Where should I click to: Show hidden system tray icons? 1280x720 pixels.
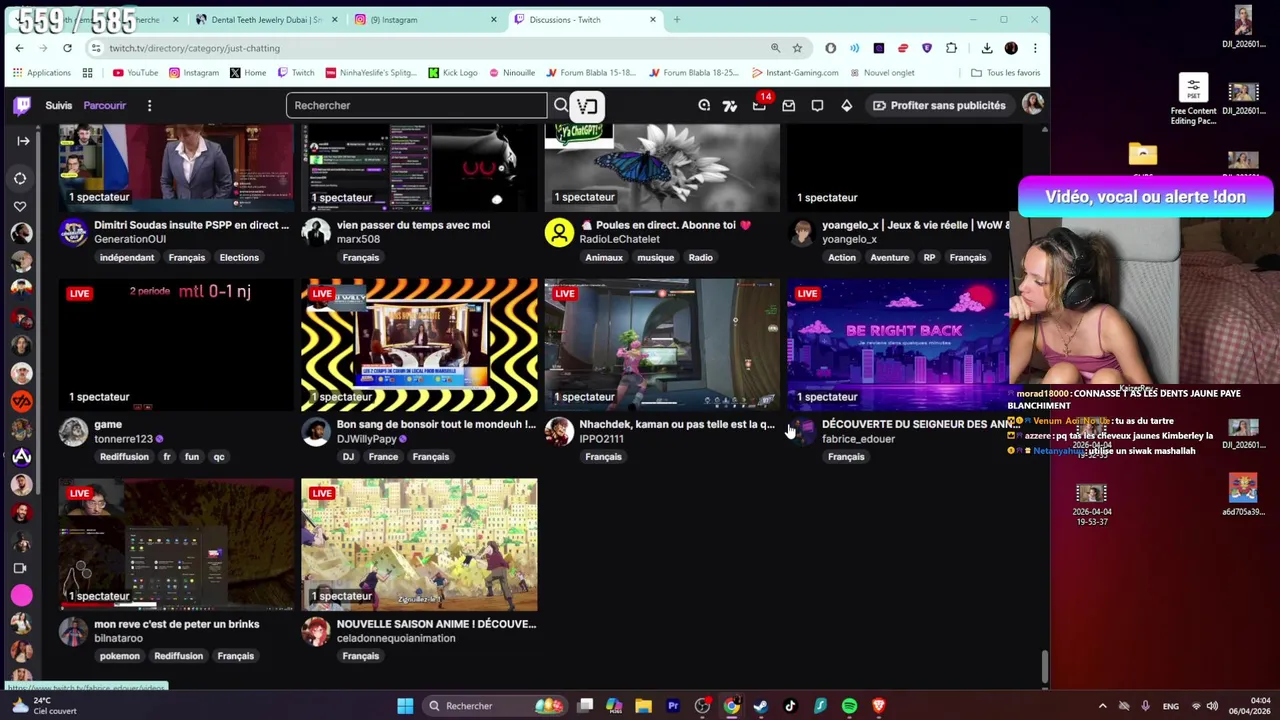[1103, 706]
